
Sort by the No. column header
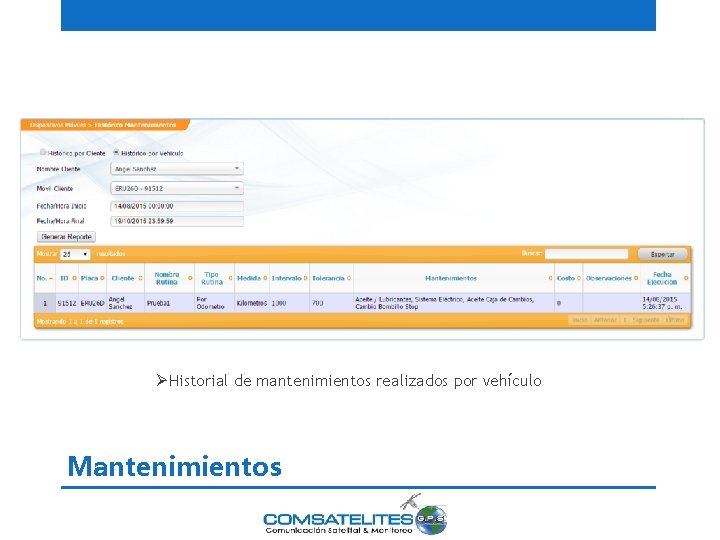click(45, 278)
